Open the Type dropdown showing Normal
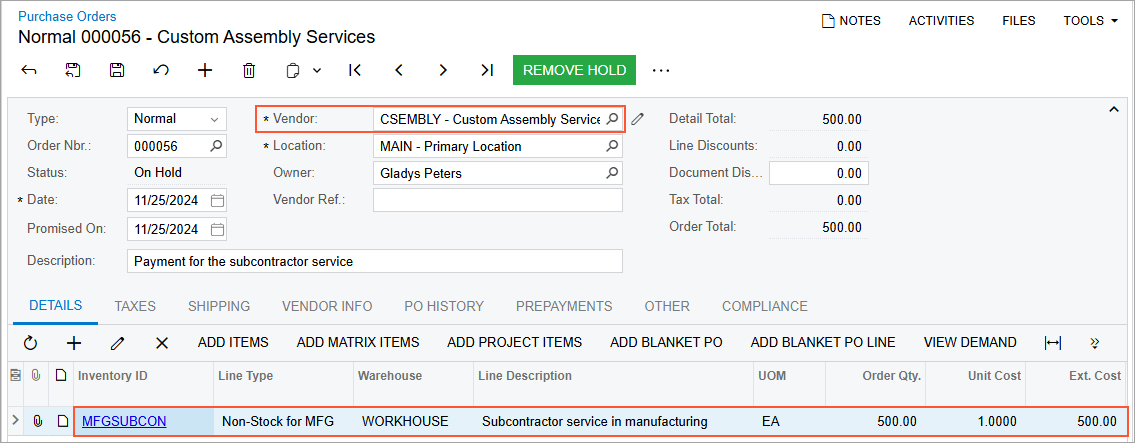 (177, 119)
